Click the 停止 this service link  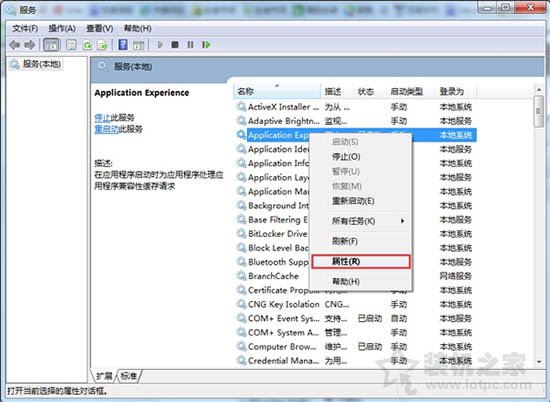click(x=102, y=118)
